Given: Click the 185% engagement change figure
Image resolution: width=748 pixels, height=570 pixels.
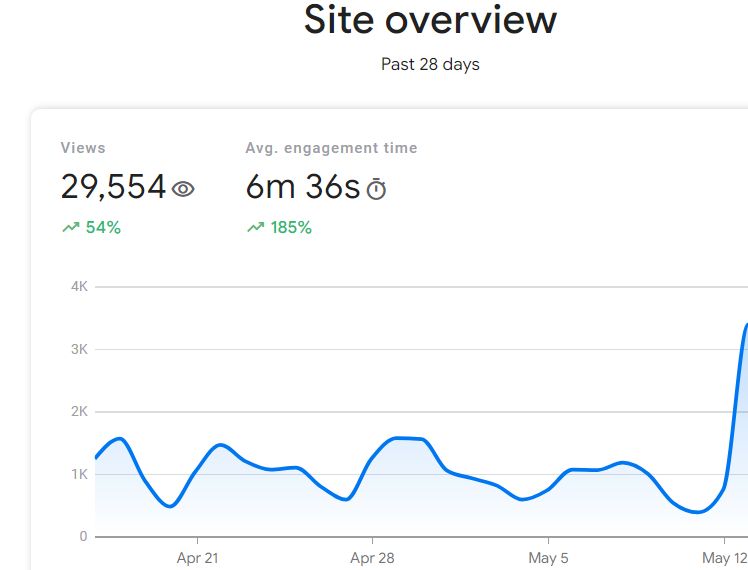Looking at the screenshot, I should [x=291, y=228].
